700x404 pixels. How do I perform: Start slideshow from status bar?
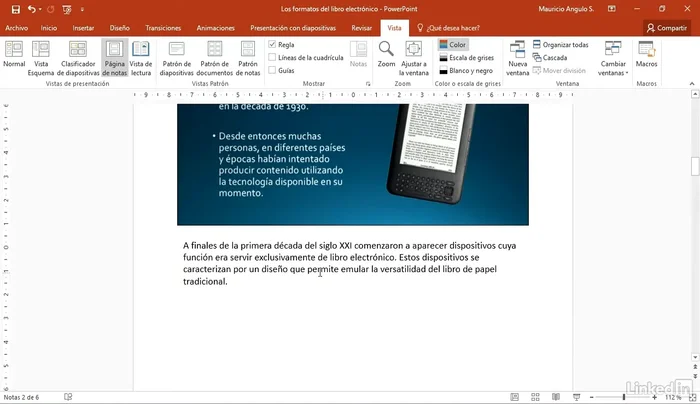tap(576, 397)
